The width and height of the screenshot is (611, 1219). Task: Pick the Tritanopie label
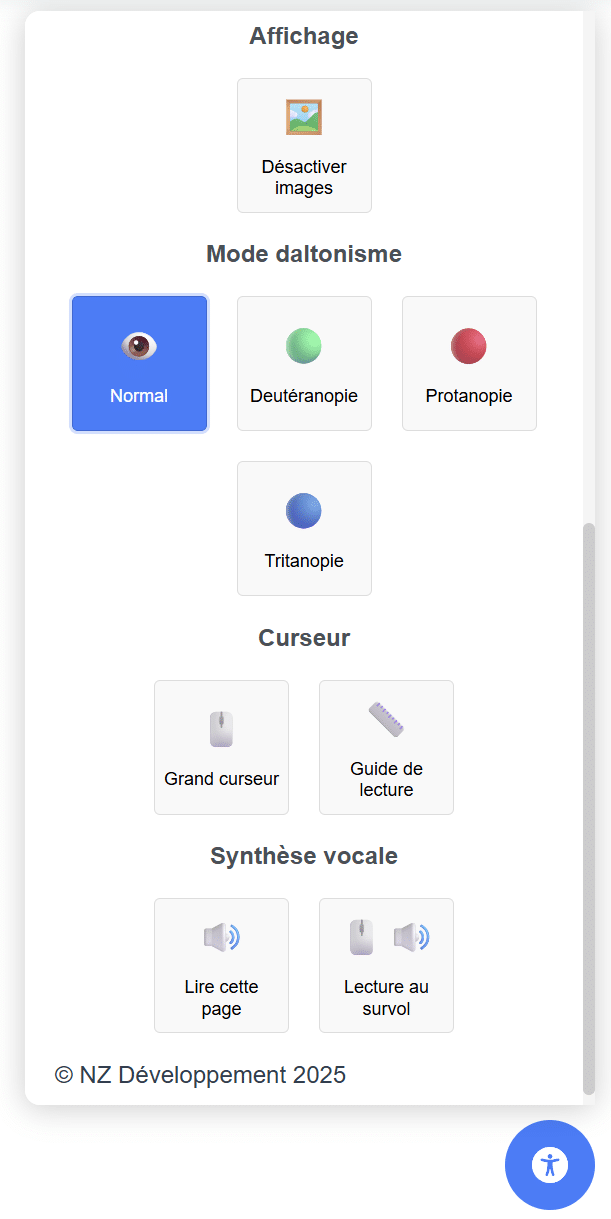[x=304, y=561]
